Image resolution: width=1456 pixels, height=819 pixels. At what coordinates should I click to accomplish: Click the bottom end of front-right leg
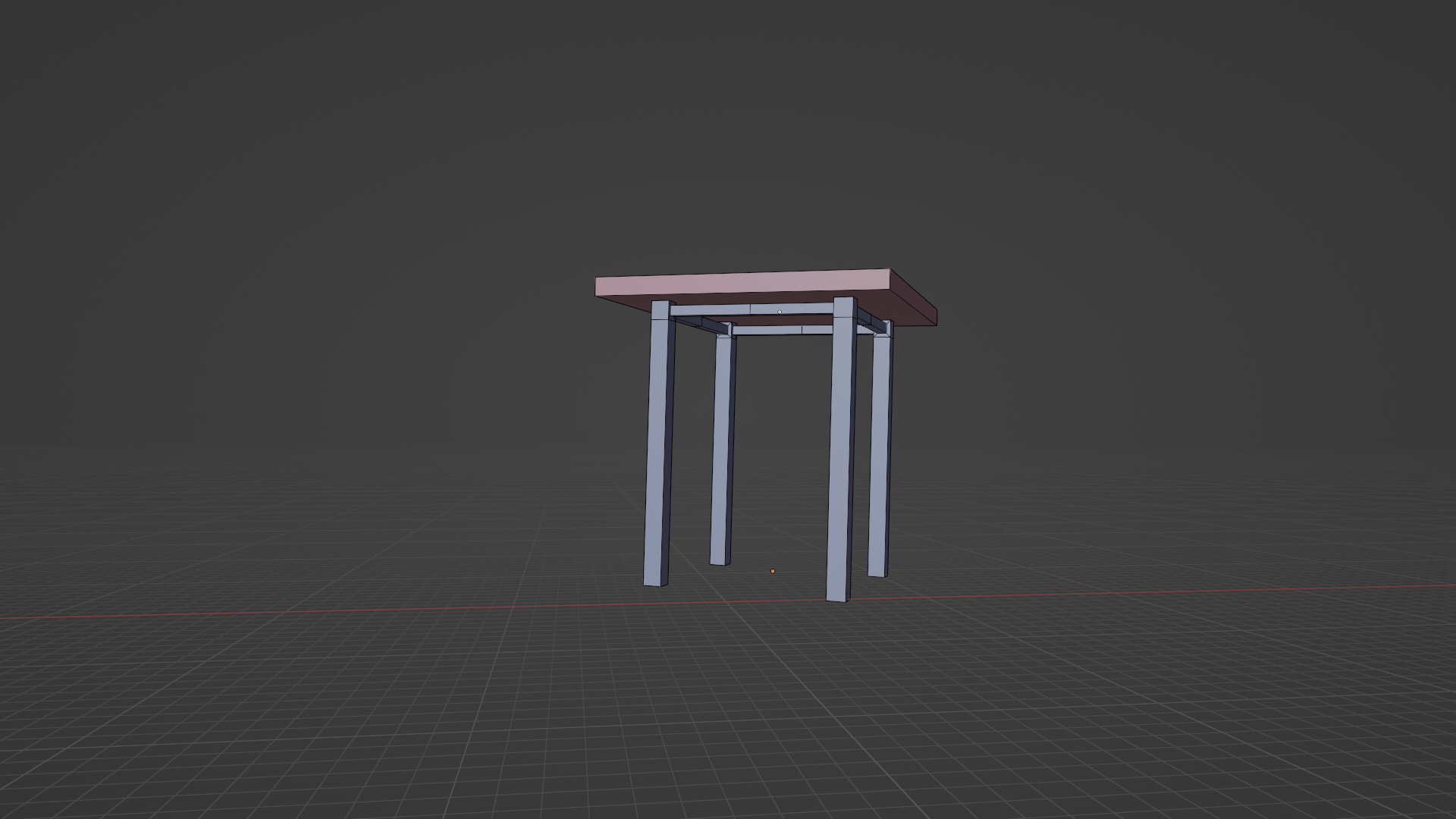837,596
